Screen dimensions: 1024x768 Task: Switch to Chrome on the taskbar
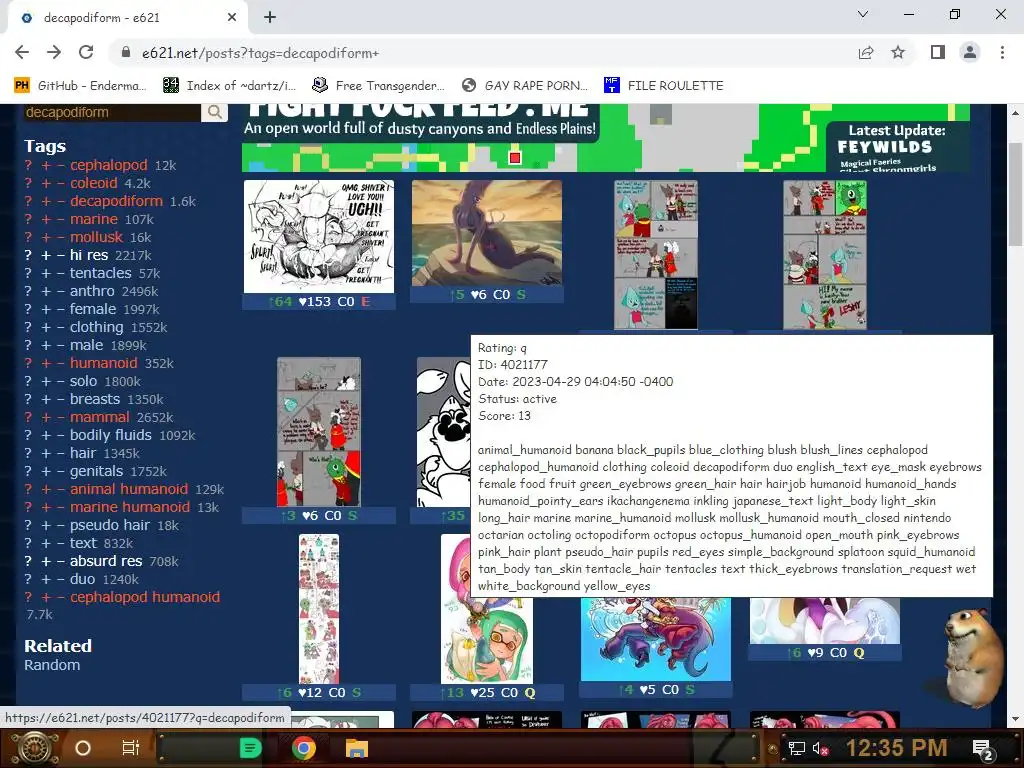(304, 748)
